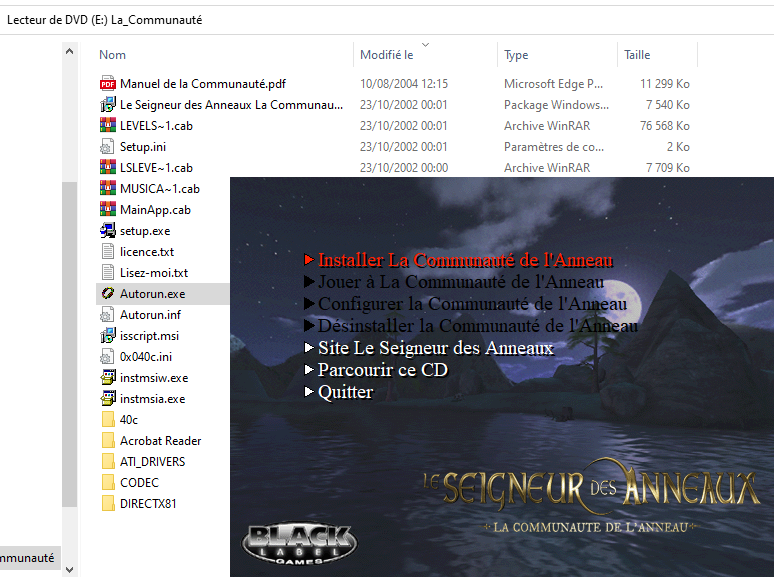Click the Autorun.inf file icon

point(108,314)
